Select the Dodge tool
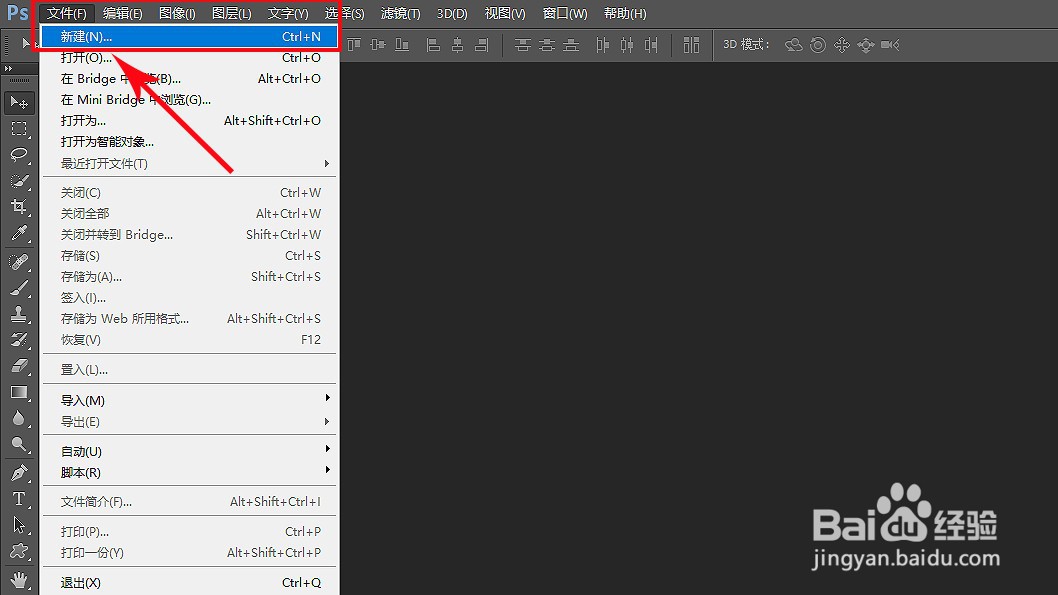Image resolution: width=1058 pixels, height=595 pixels. point(19,444)
